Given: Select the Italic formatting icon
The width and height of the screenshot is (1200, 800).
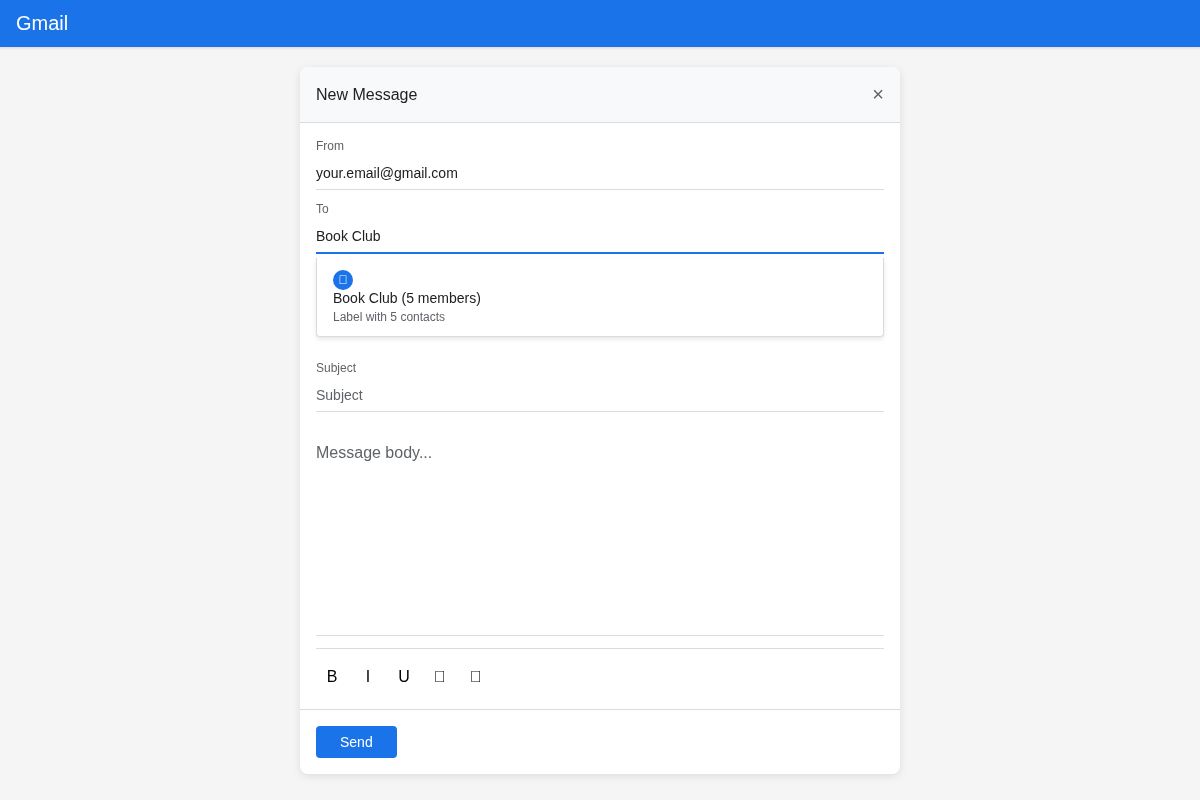Looking at the screenshot, I should pyautogui.click(x=368, y=676).
